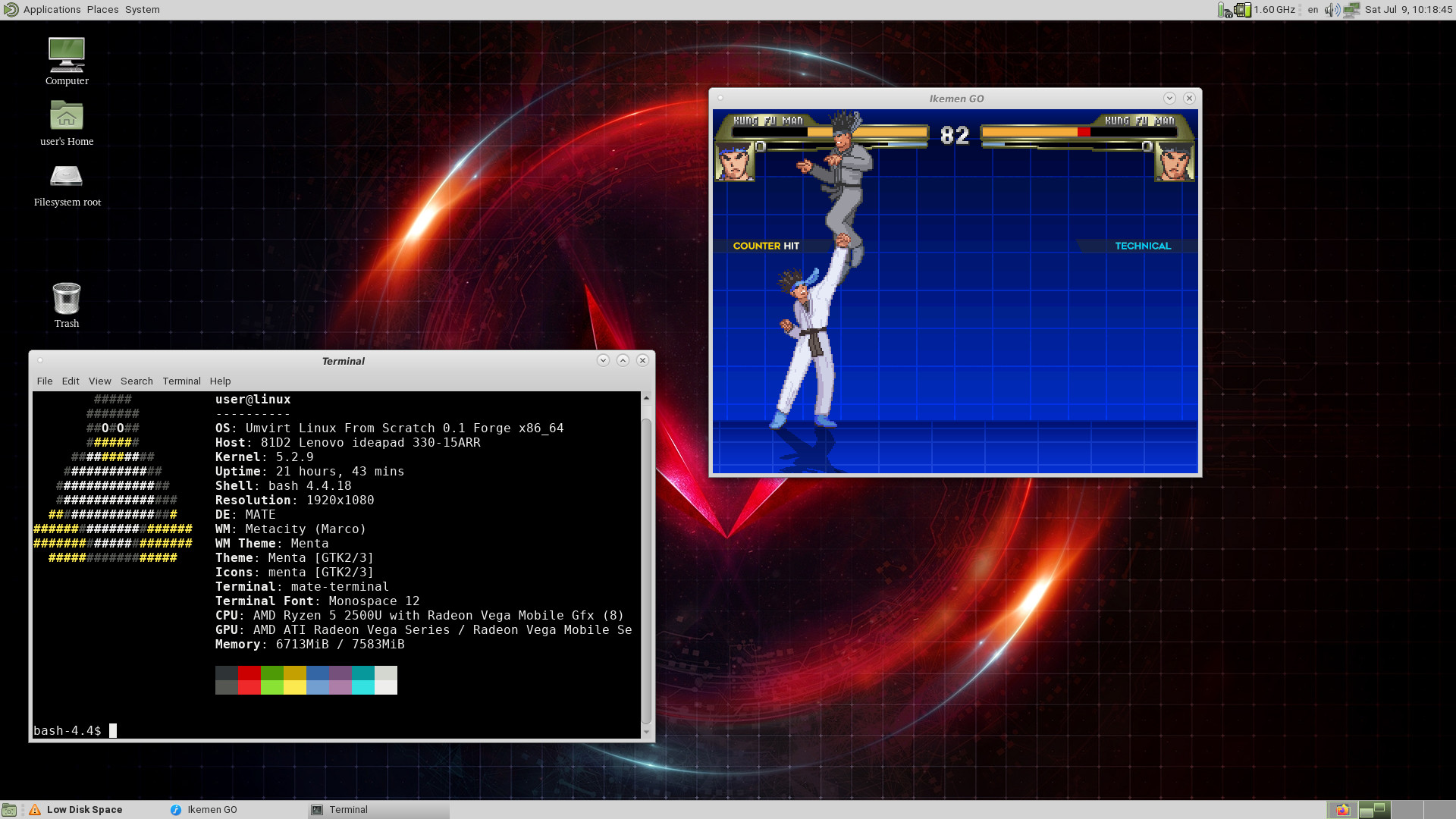Viewport: 1456px width, 819px height.
Task: Click the terminal vertical scrollbar
Action: (646, 569)
